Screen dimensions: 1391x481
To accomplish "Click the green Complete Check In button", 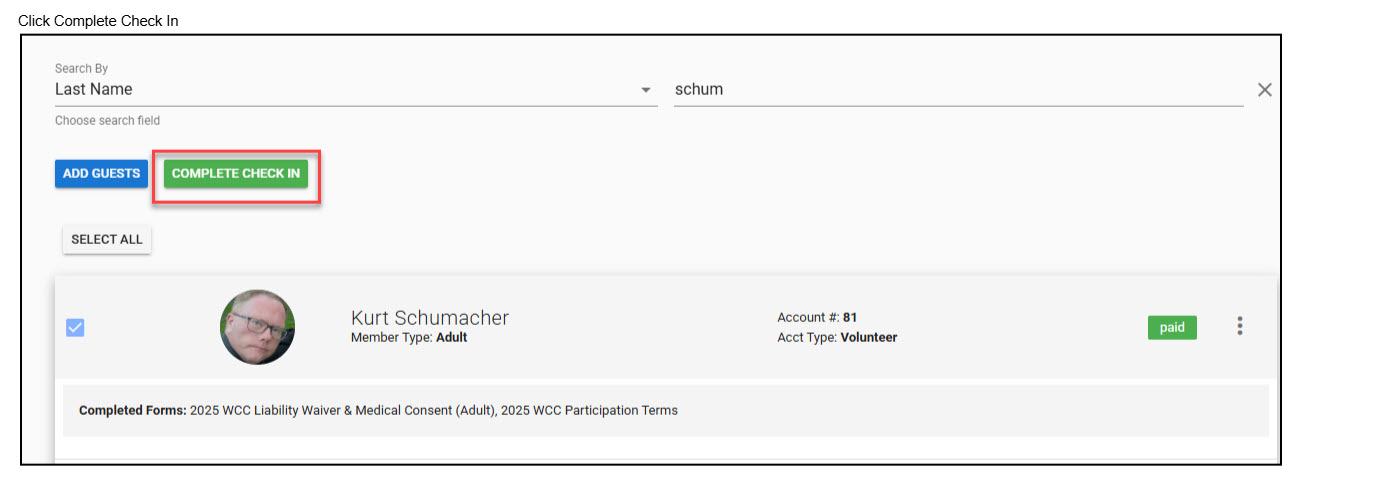I will click(236, 174).
